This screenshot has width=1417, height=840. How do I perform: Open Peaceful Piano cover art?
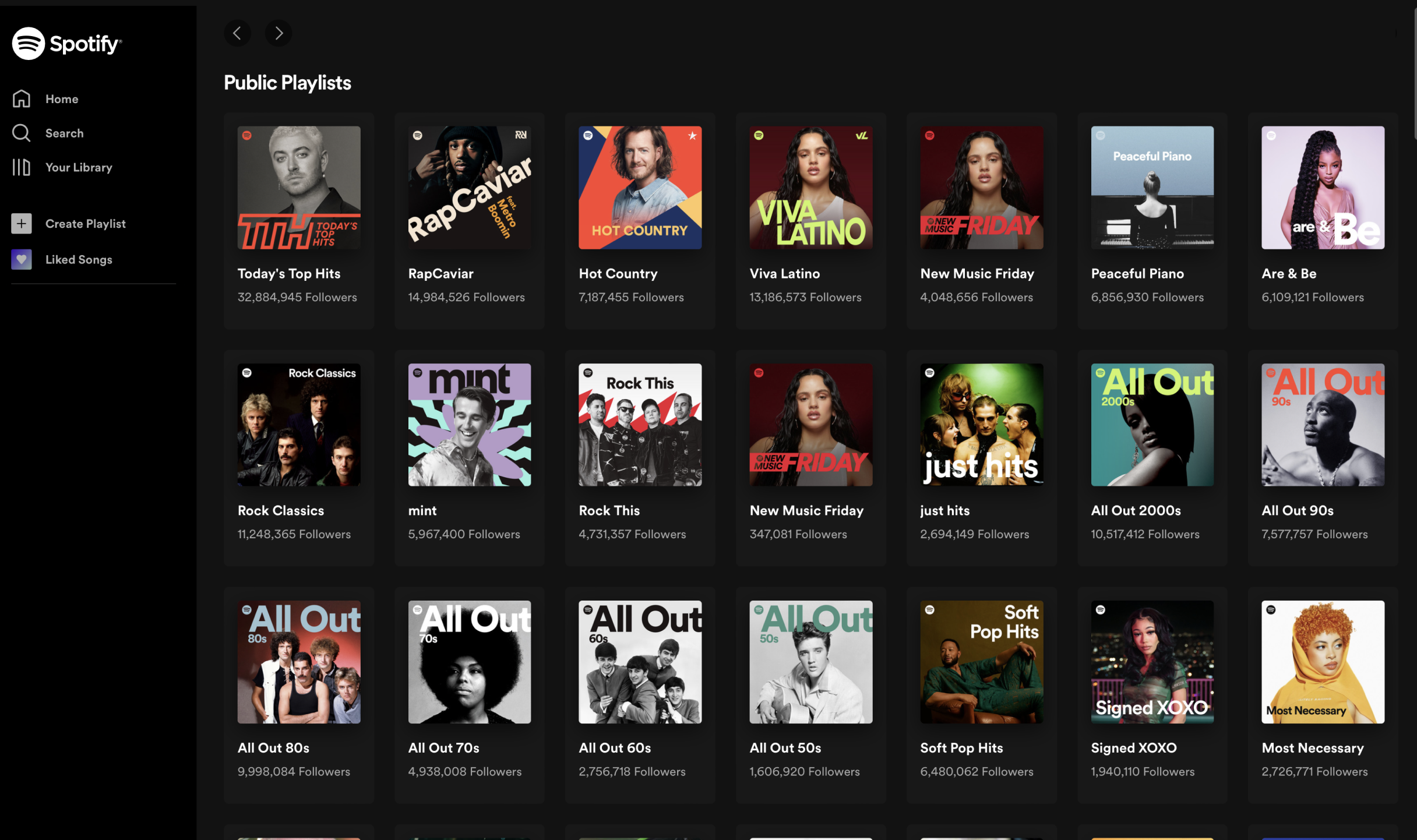pos(1152,188)
